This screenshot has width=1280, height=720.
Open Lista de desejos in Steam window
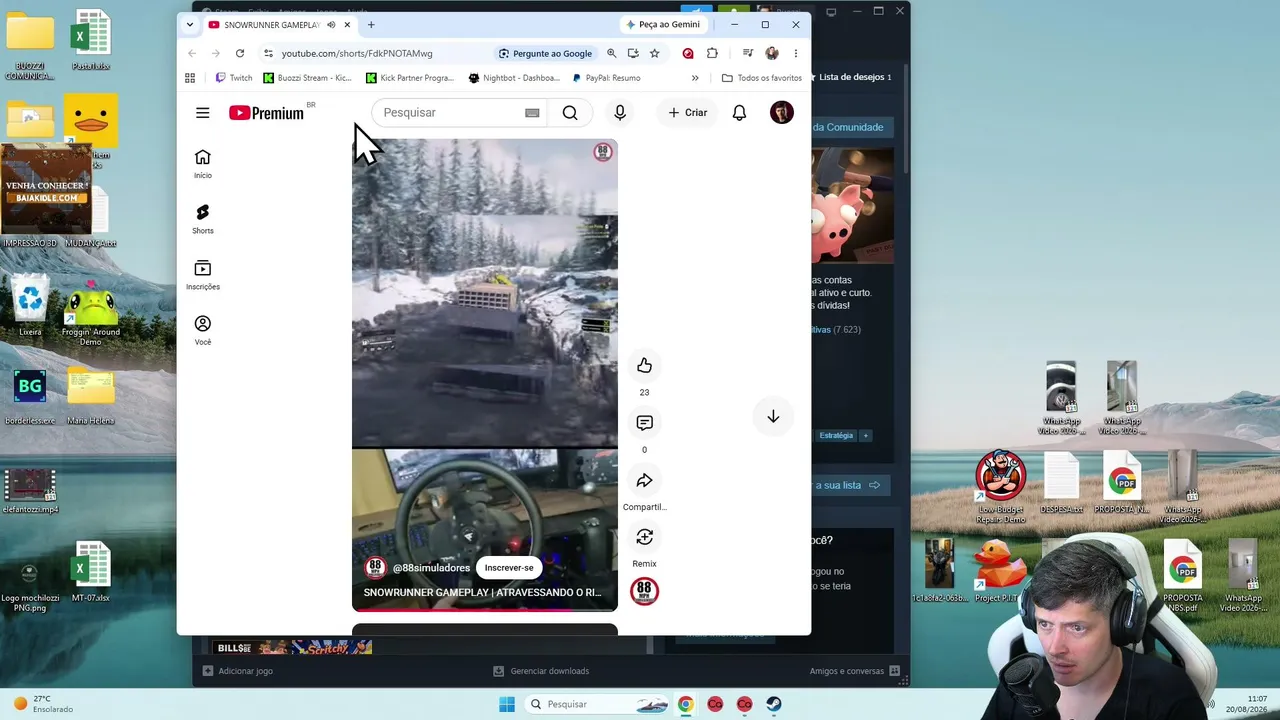point(855,77)
